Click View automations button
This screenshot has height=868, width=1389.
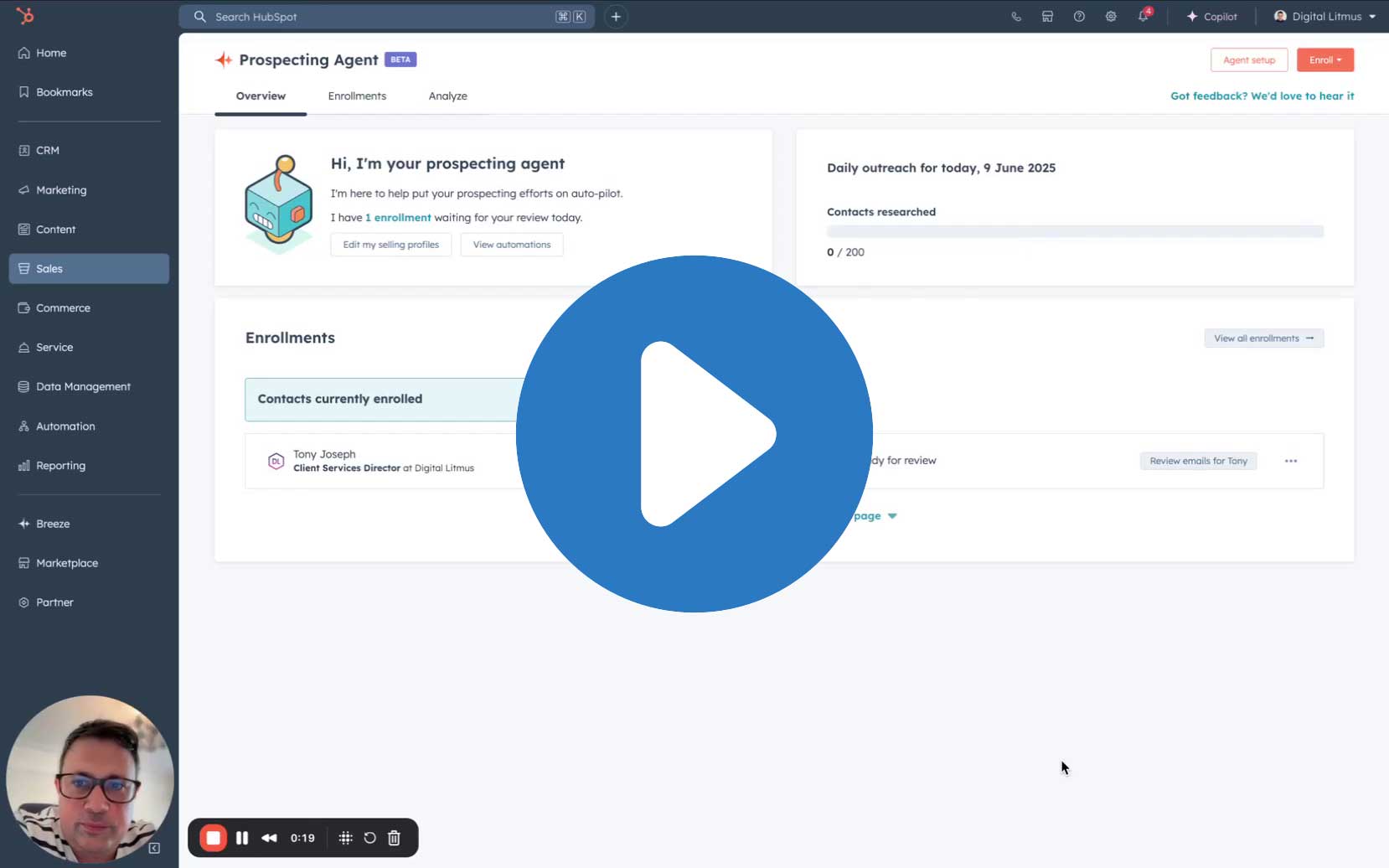click(512, 245)
